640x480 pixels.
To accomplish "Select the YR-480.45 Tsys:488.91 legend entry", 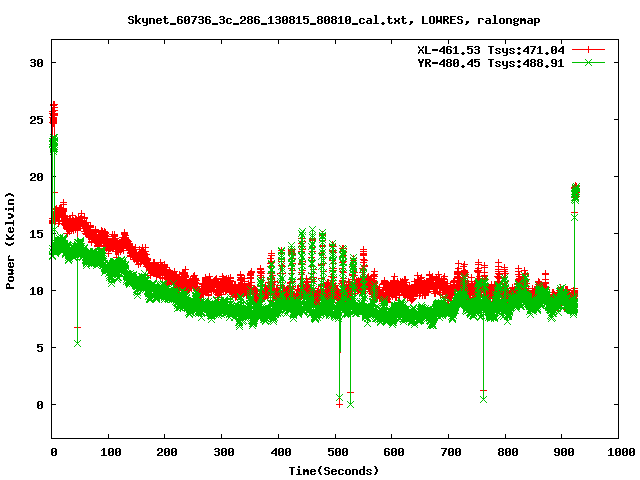I will pyautogui.click(x=491, y=63).
